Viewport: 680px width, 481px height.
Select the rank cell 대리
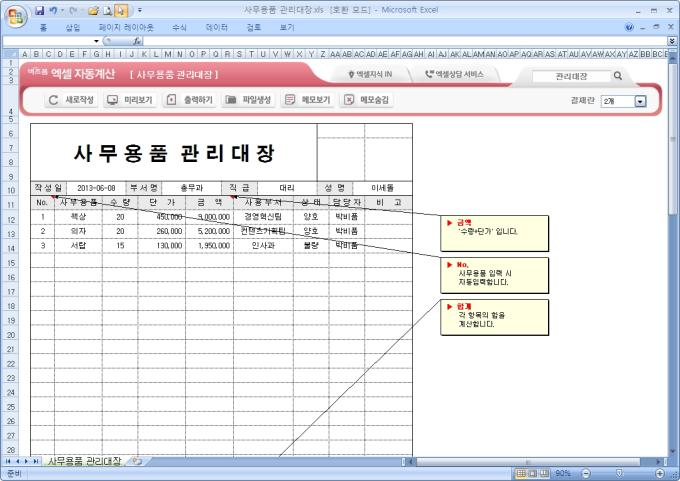pyautogui.click(x=287, y=188)
